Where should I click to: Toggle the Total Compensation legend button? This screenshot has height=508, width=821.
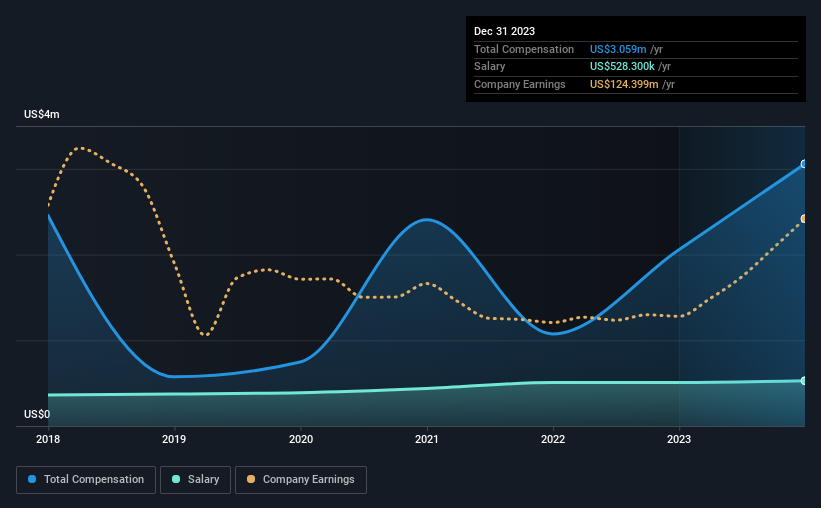(86, 480)
